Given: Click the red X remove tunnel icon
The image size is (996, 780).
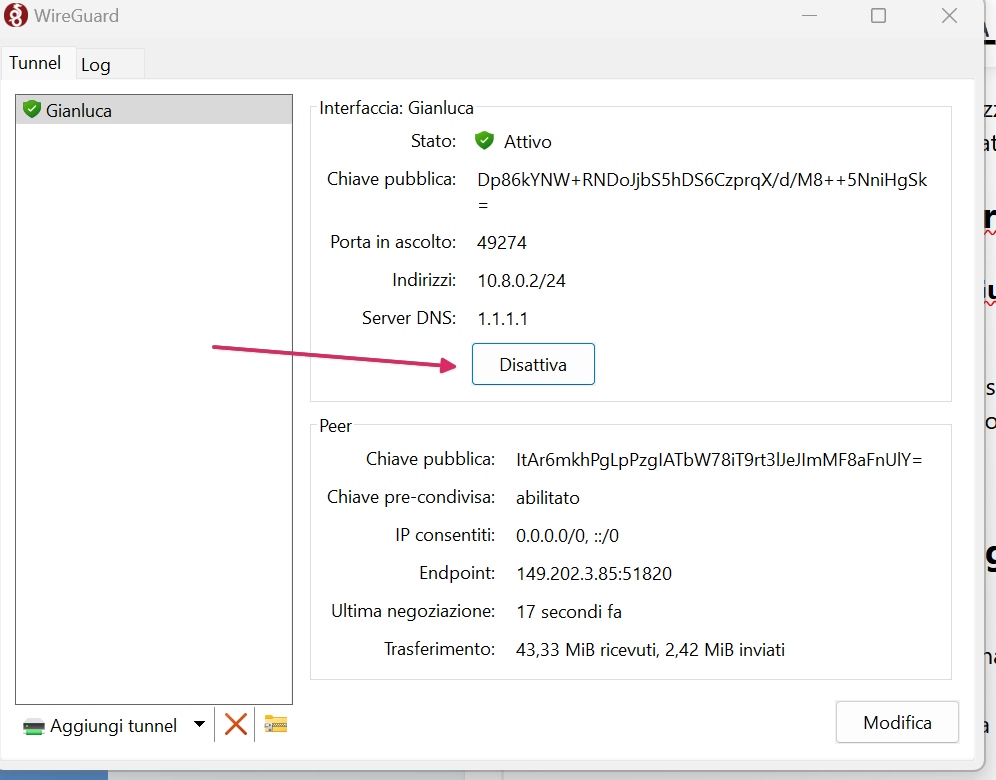Looking at the screenshot, I should pos(236,724).
